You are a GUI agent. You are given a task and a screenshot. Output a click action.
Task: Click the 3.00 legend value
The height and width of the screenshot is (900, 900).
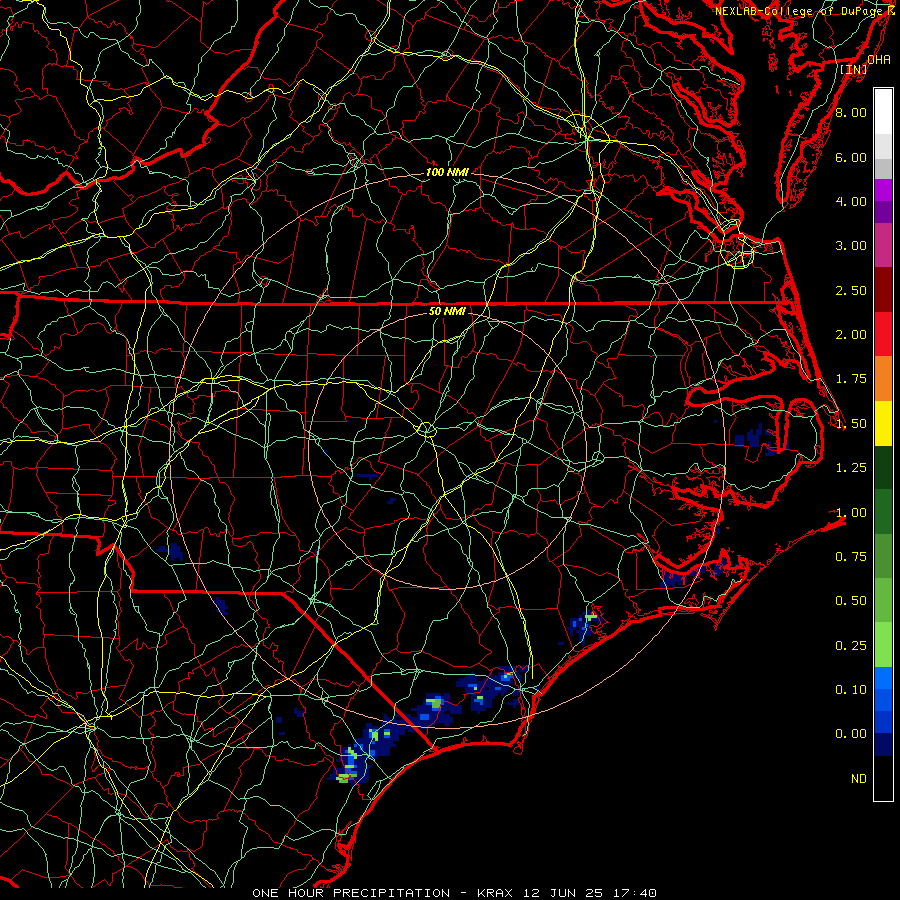coord(851,246)
